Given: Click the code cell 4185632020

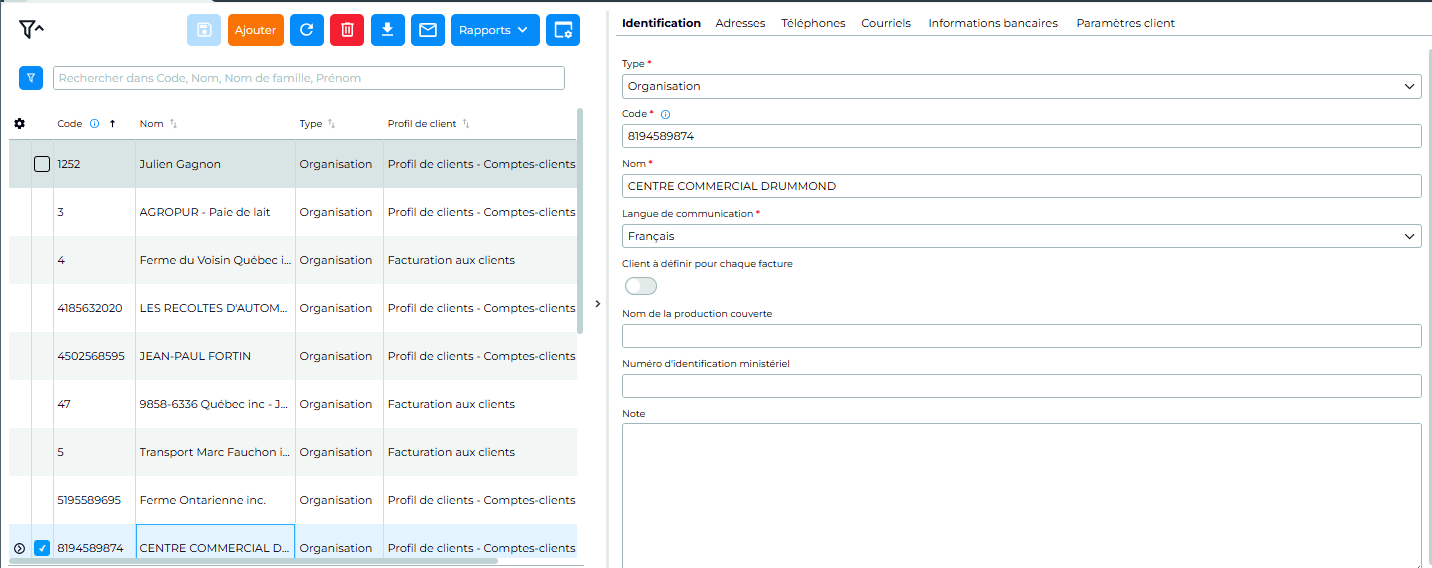Looking at the screenshot, I should click(94, 308).
